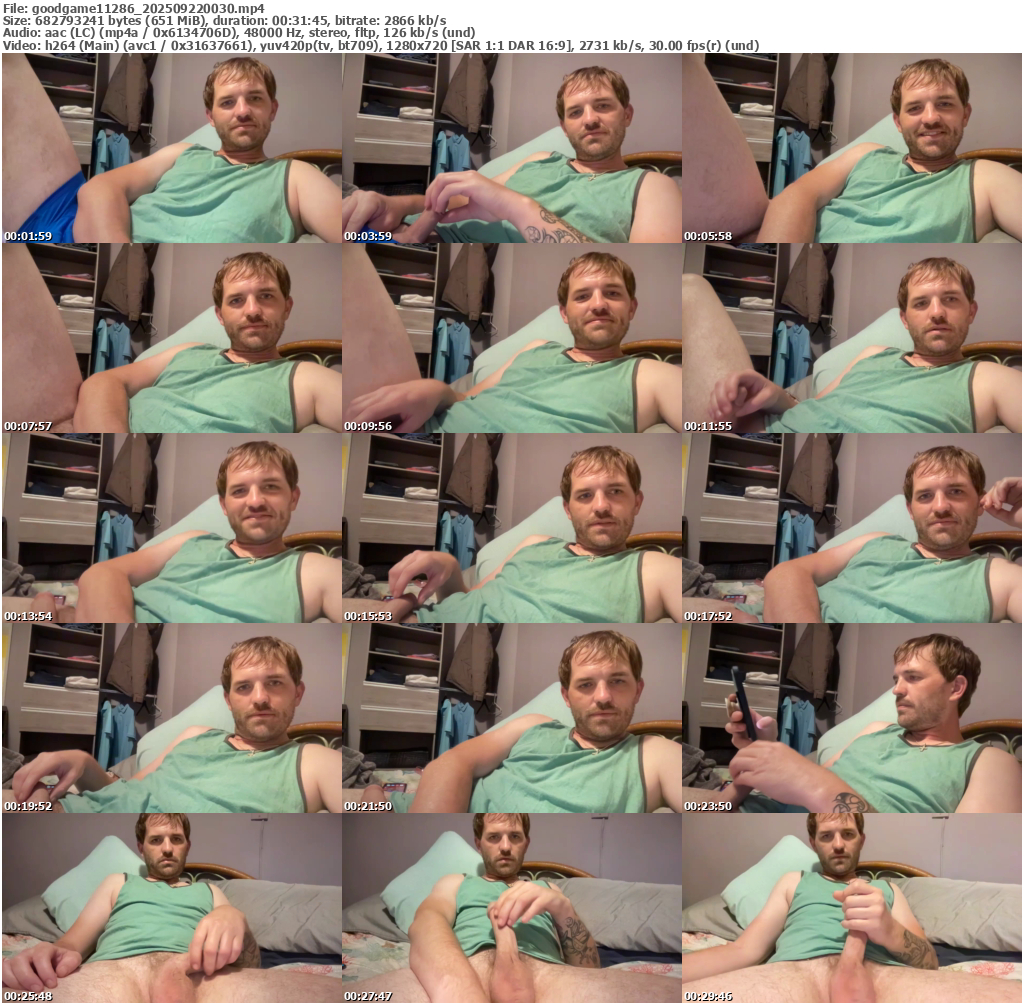Click the 00:17:52 timestamp label
The height and width of the screenshot is (1003, 1024).
[x=708, y=616]
